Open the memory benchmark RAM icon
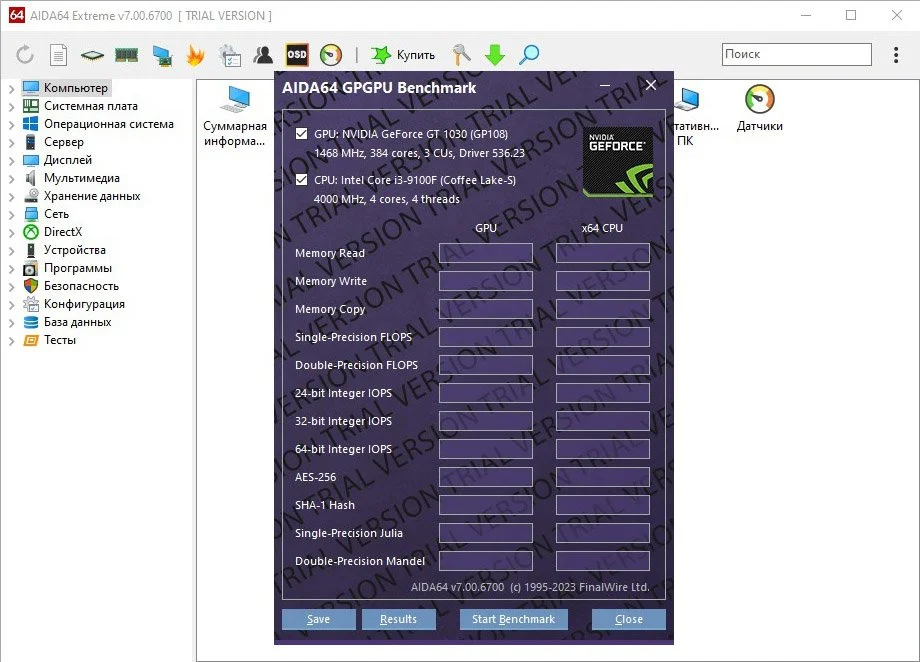Viewport: 920px width, 662px height. [x=126, y=55]
